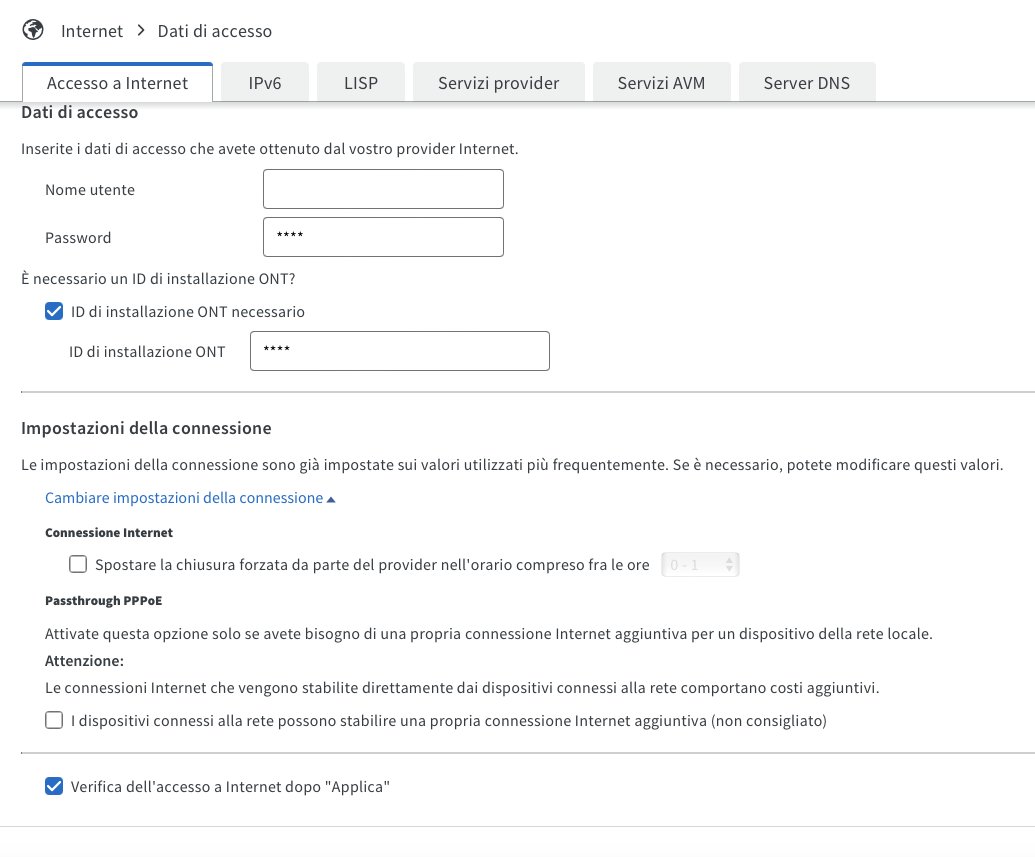Switch to the LISP tab
Image resolution: width=1035 pixels, height=857 pixels.
[360, 83]
